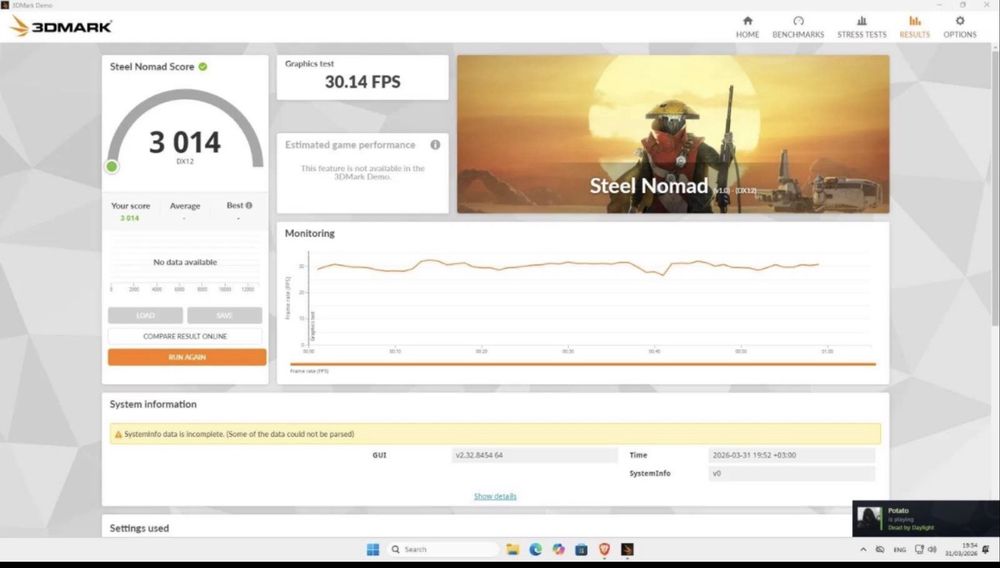Click the Monitoring heading
This screenshot has width=1000, height=568.
coord(310,233)
